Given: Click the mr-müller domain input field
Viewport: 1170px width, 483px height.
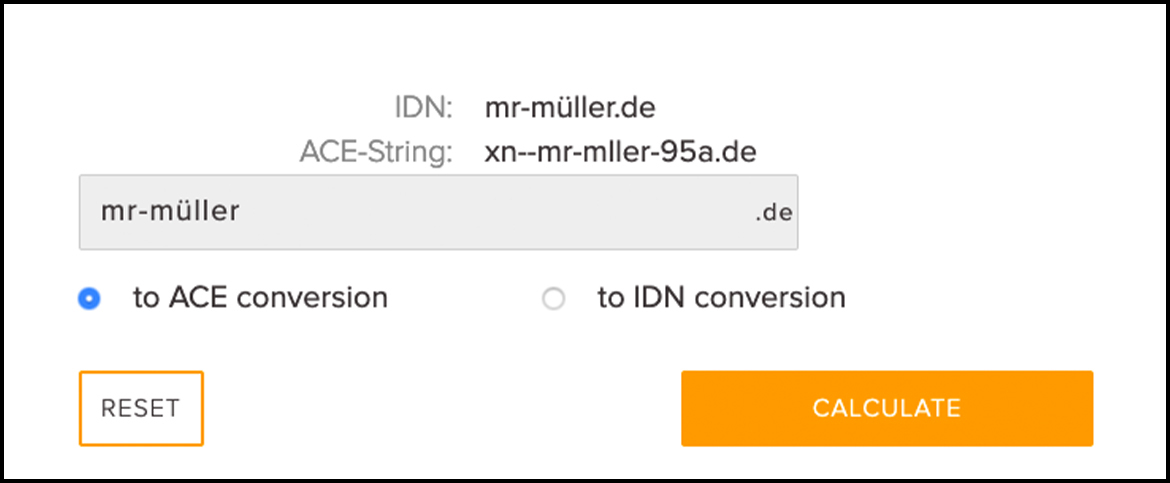Looking at the screenshot, I should pos(400,212).
